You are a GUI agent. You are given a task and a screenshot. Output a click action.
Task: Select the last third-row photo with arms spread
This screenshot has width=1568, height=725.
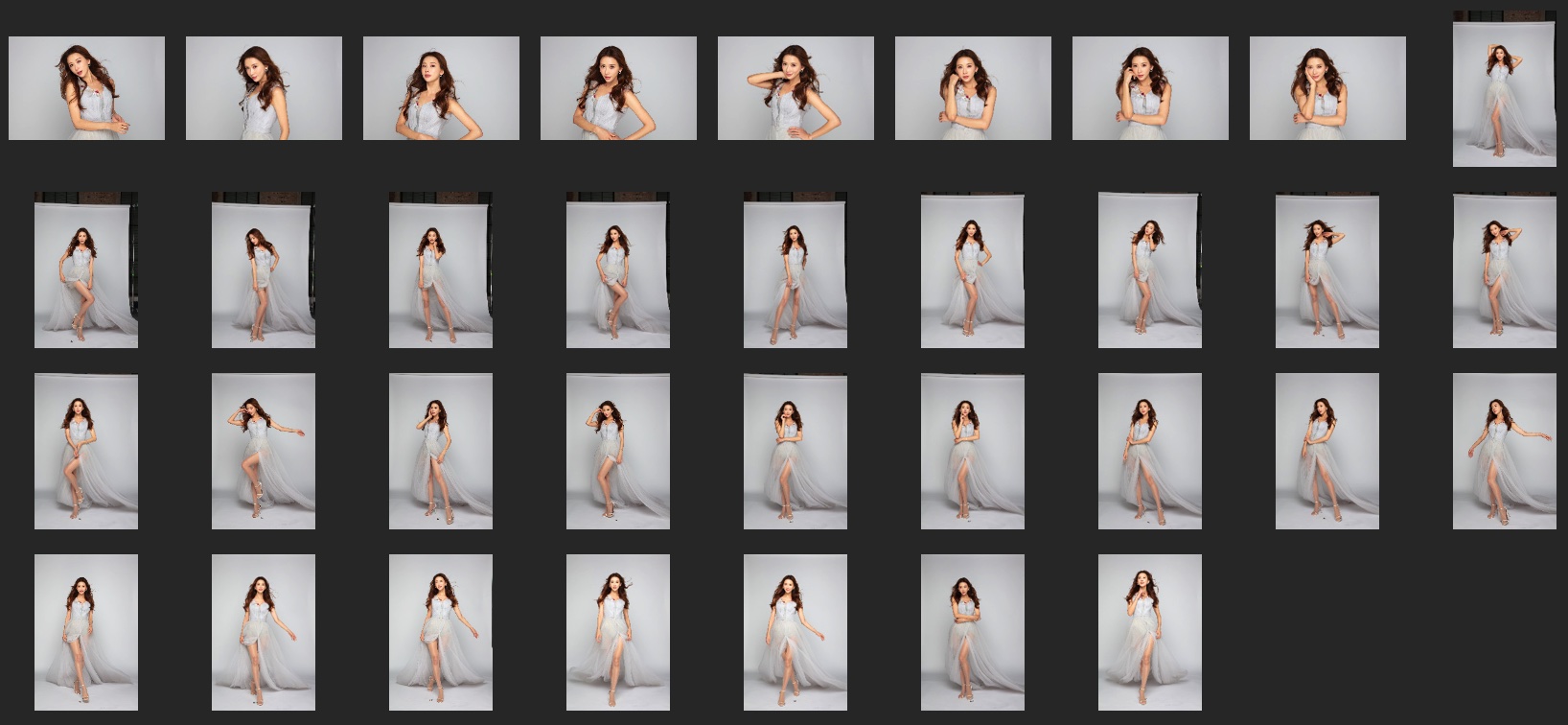point(1504,451)
